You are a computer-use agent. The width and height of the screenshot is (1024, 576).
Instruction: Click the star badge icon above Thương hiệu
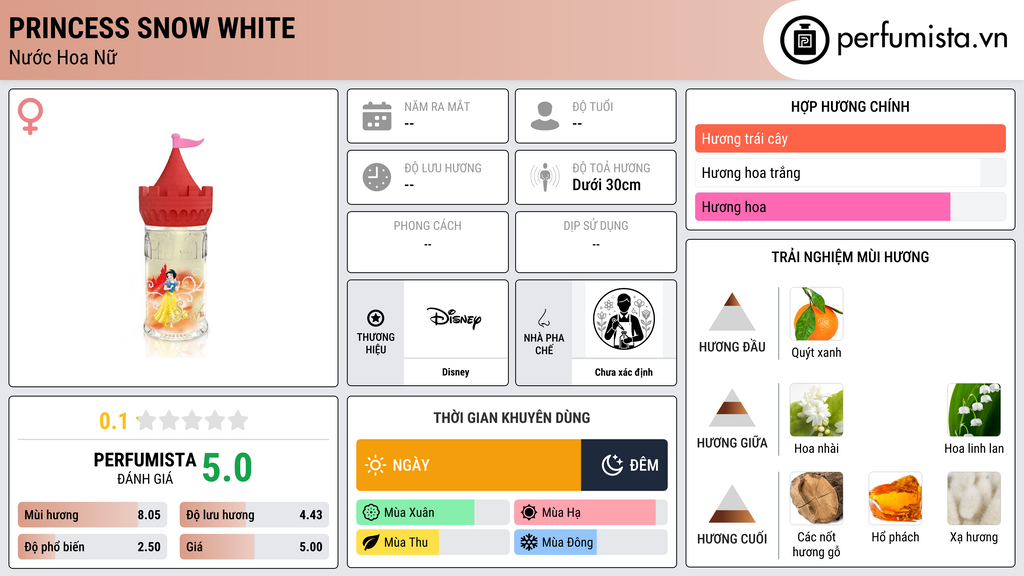[376, 318]
